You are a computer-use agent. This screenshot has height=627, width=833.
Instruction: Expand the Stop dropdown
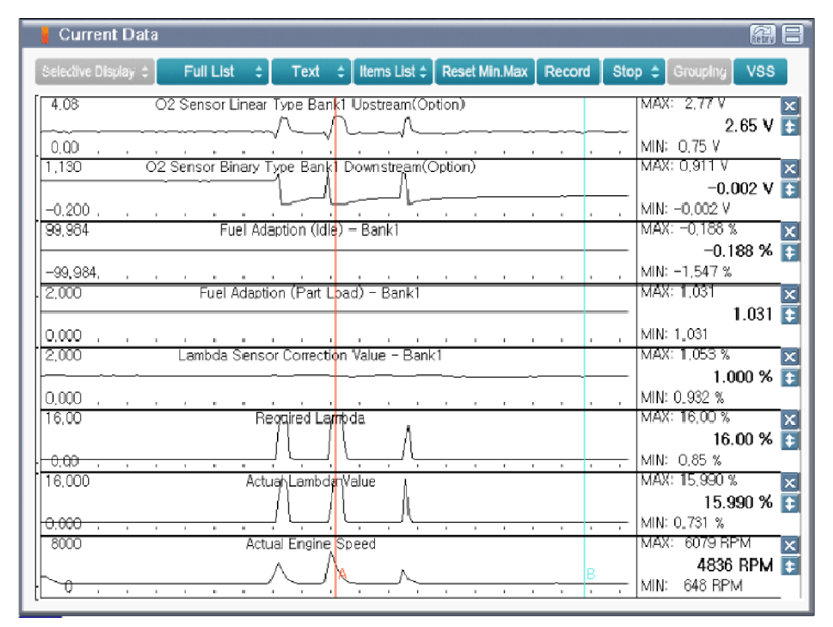point(634,72)
